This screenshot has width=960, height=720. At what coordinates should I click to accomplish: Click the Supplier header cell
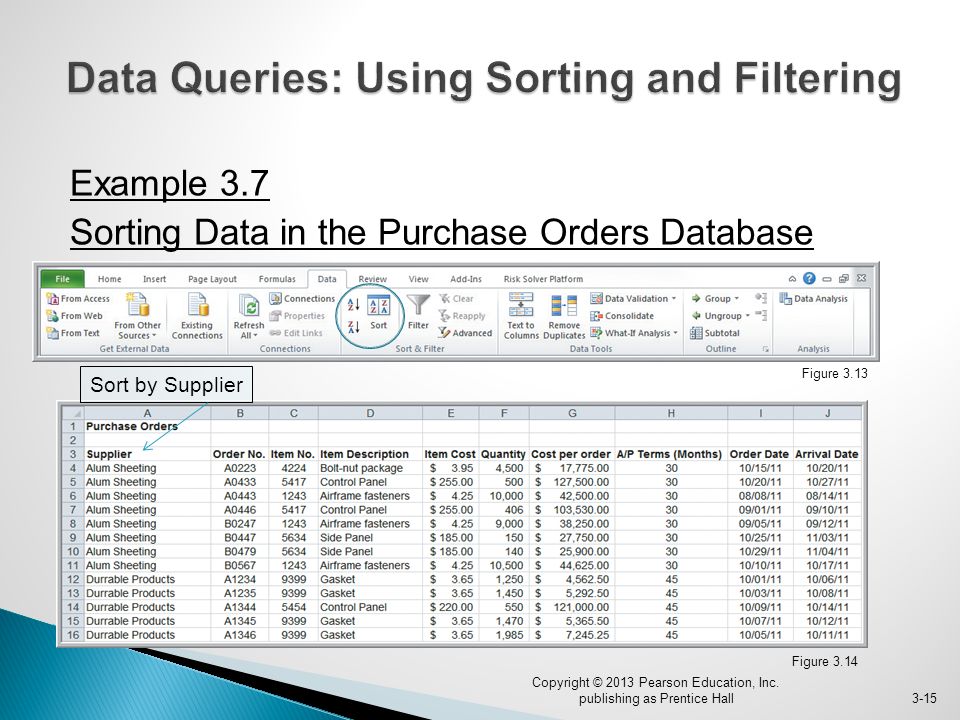point(147,454)
